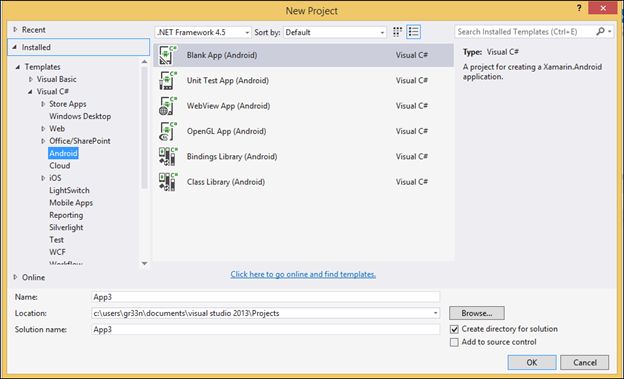Expand the Visual Basic node
The height and width of the screenshot is (379, 624).
click(x=31, y=79)
